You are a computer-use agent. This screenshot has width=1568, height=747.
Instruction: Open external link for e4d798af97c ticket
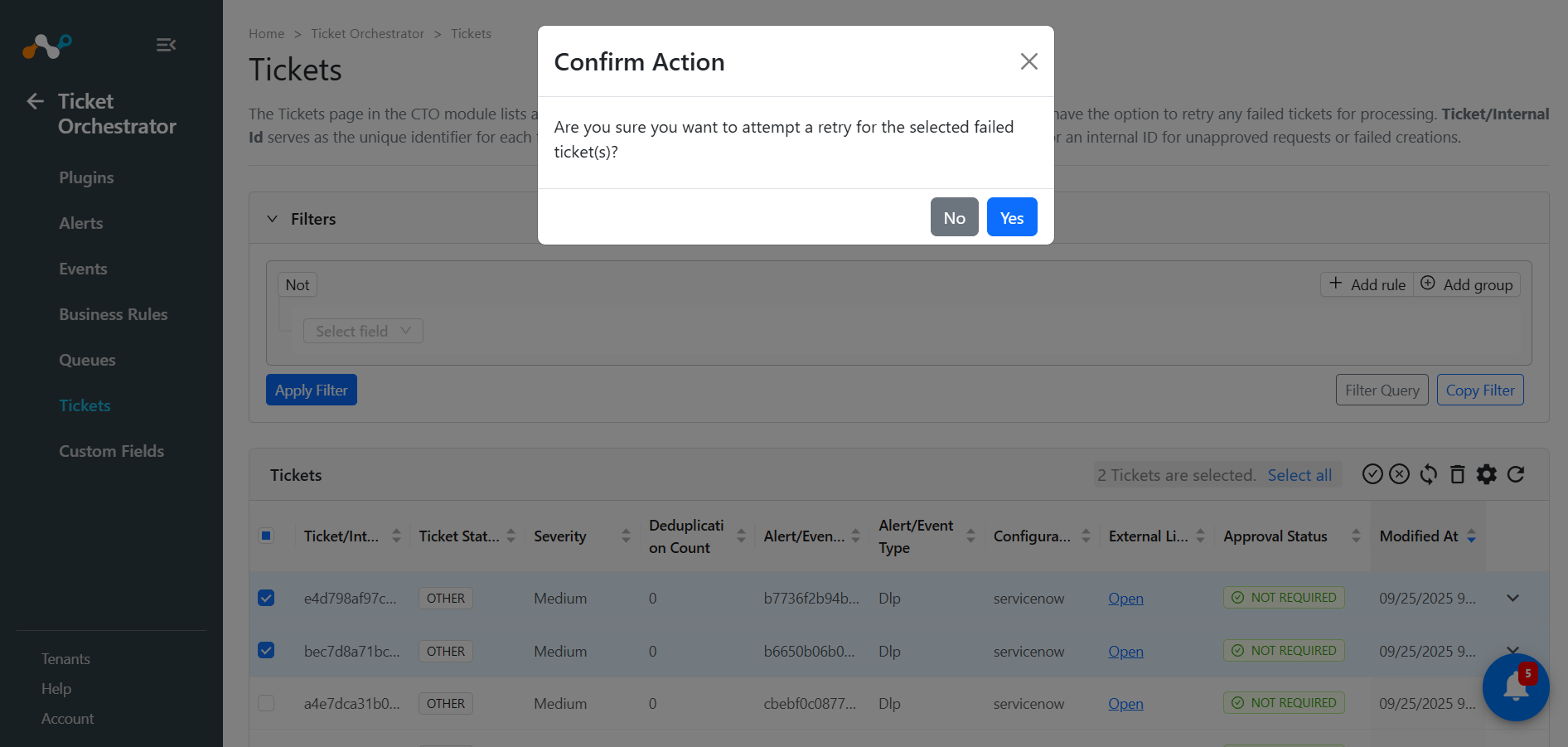(1125, 599)
